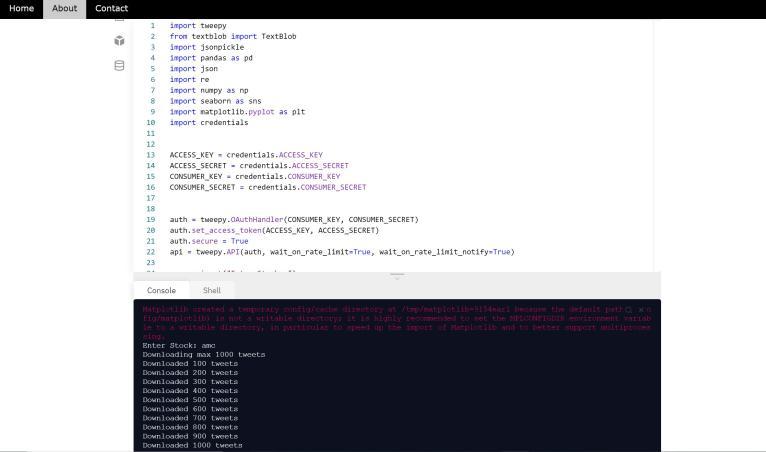Open the Contact page link
This screenshot has width=766, height=452.
(111, 8)
